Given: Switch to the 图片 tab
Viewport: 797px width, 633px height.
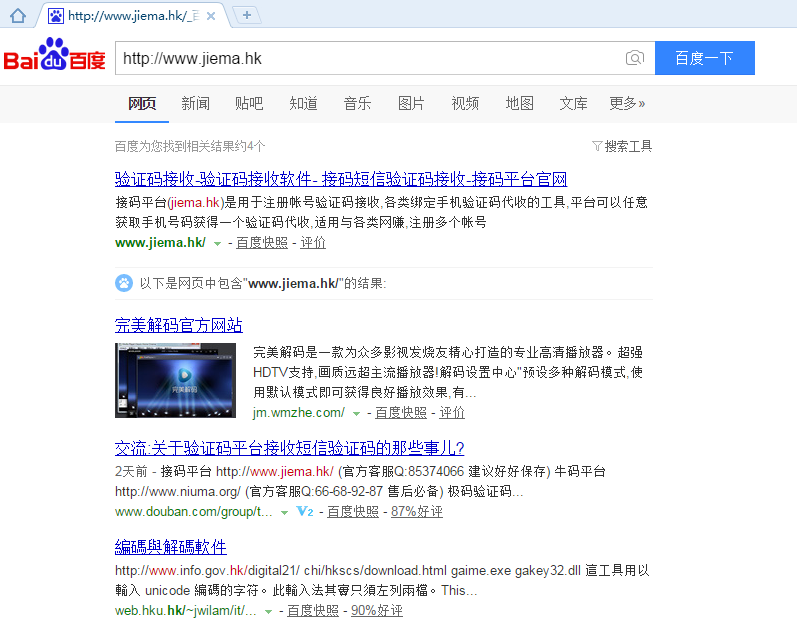Looking at the screenshot, I should tap(411, 104).
